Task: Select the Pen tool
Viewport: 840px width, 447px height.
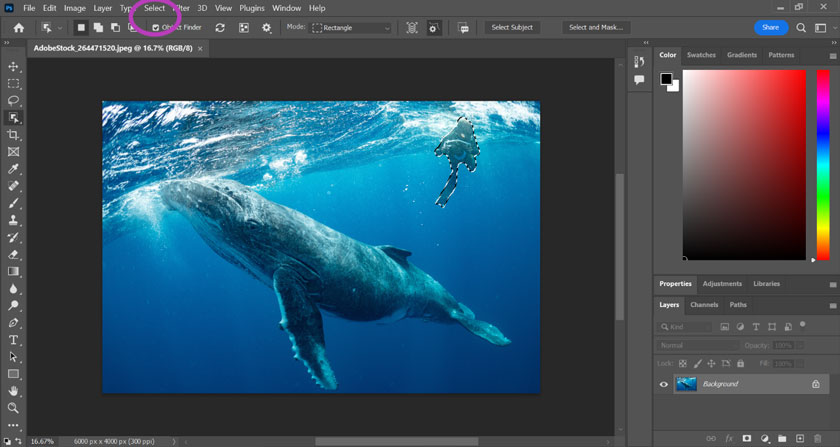Action: point(13,323)
